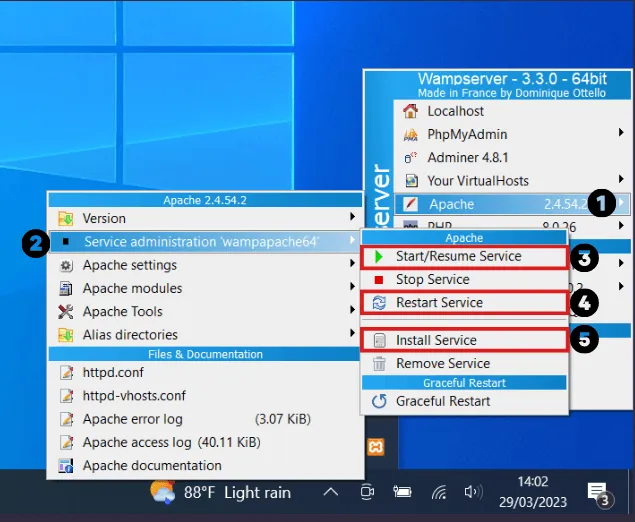Expand the PHP submenu arrow
The image size is (635, 522).
tap(621, 226)
